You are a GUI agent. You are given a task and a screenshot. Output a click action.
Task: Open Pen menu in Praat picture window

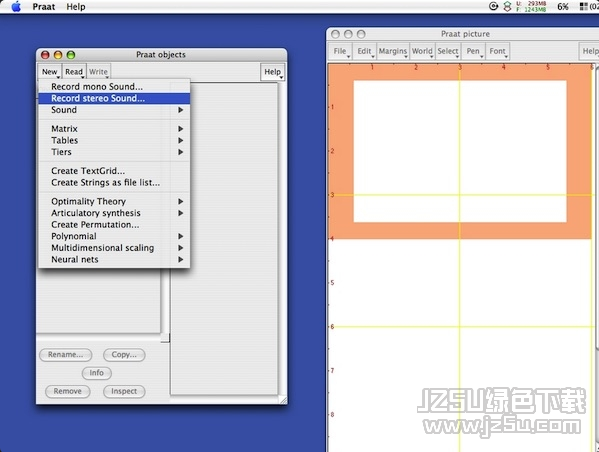tap(473, 51)
